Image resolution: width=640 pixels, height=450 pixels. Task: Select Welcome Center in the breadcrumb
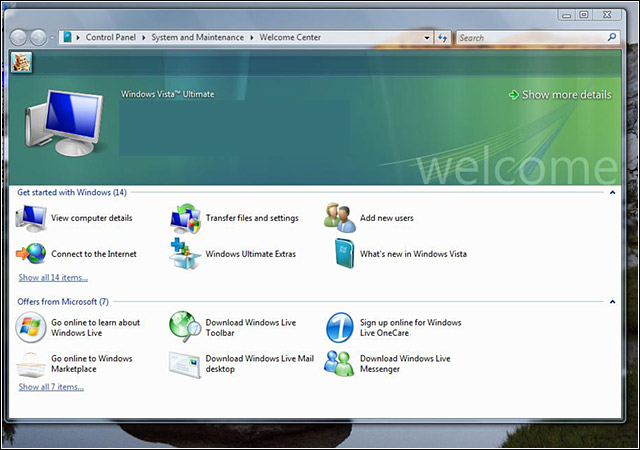click(x=290, y=37)
